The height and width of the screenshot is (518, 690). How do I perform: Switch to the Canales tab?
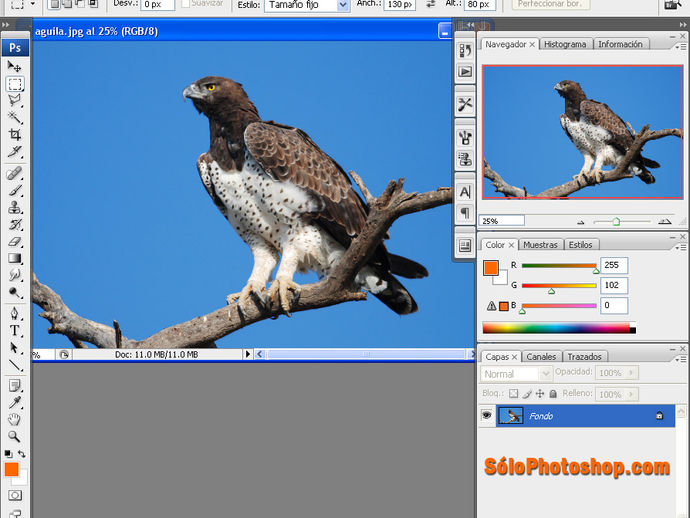pyautogui.click(x=541, y=356)
